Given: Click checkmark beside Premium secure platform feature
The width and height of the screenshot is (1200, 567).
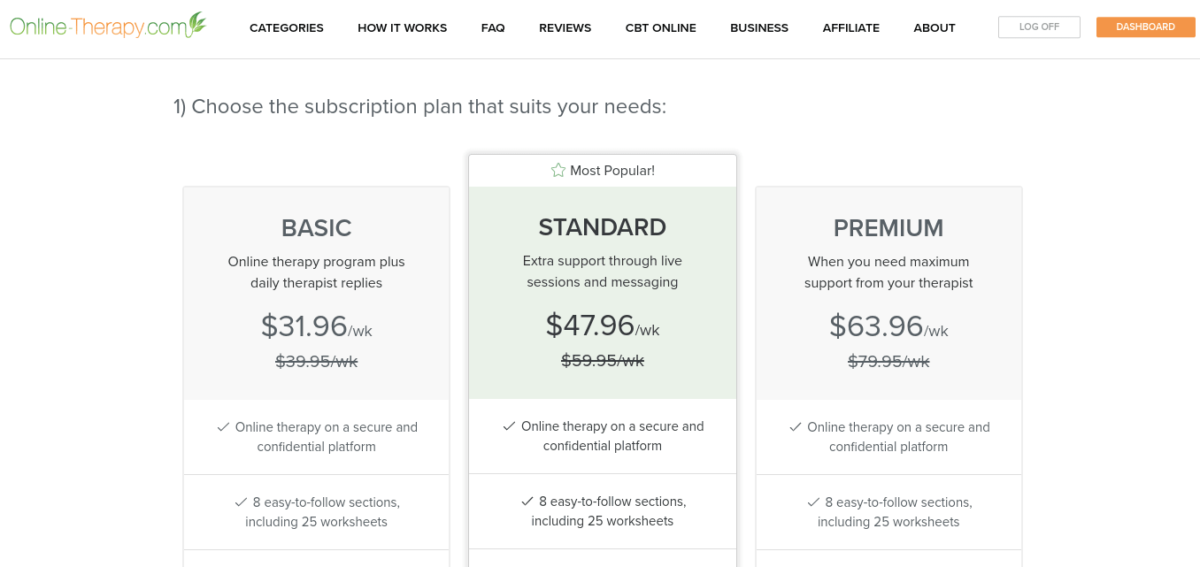Looking at the screenshot, I should tap(795, 427).
